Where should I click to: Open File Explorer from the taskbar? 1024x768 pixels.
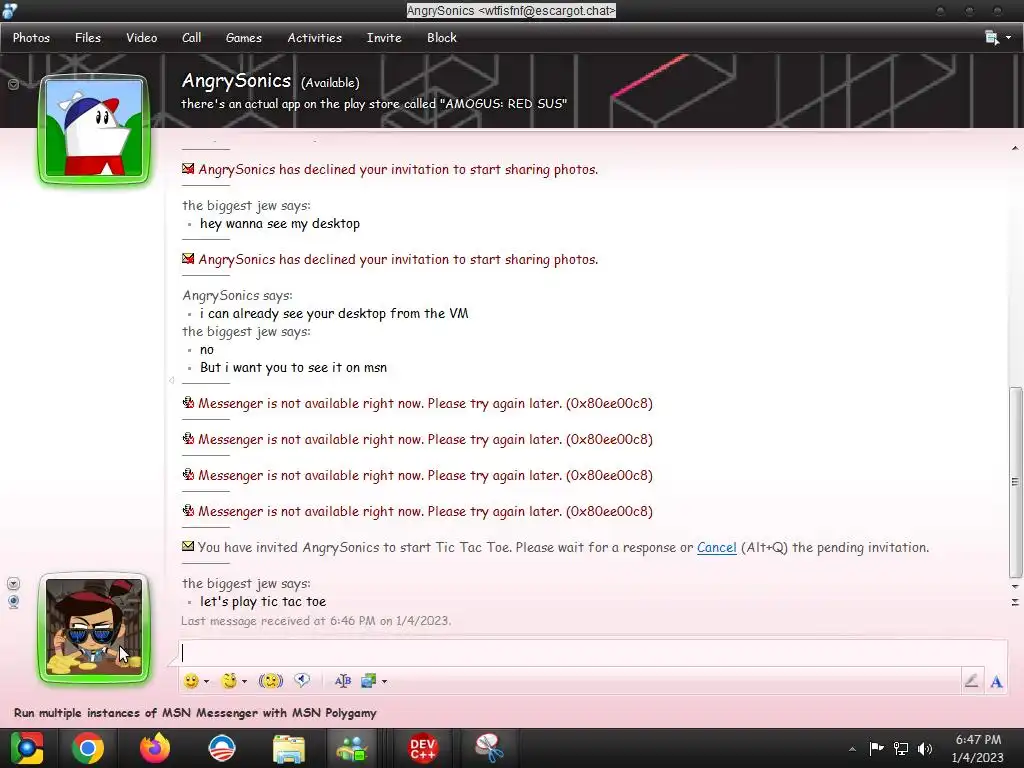(x=289, y=749)
